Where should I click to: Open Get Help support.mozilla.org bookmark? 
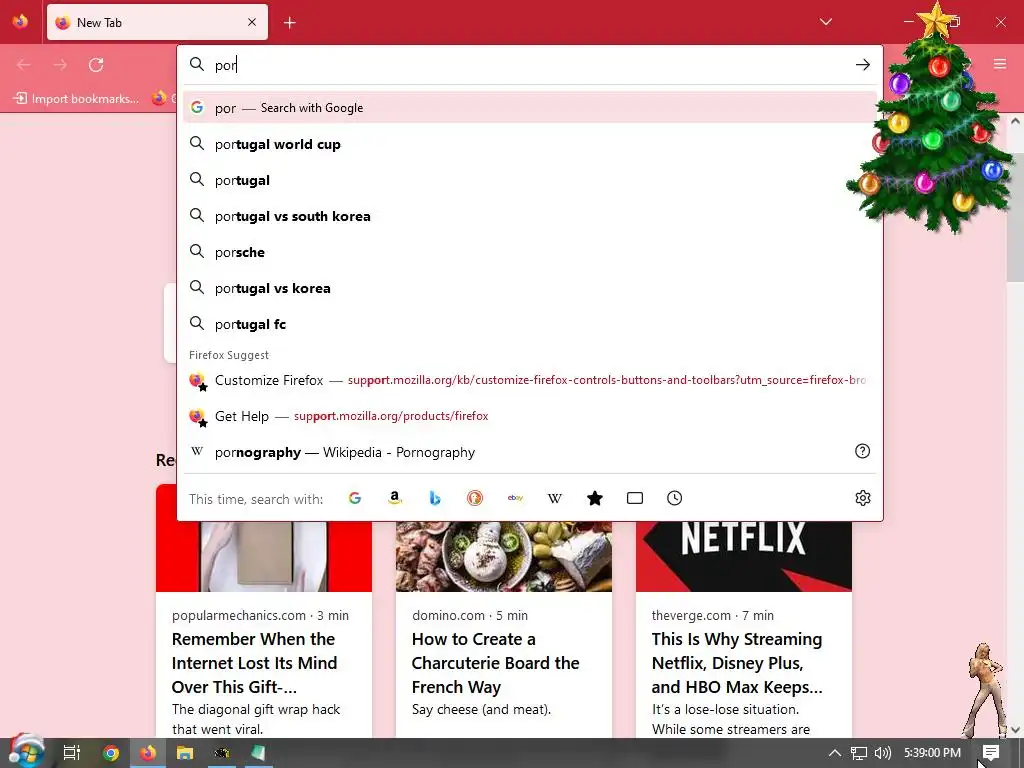(x=530, y=416)
